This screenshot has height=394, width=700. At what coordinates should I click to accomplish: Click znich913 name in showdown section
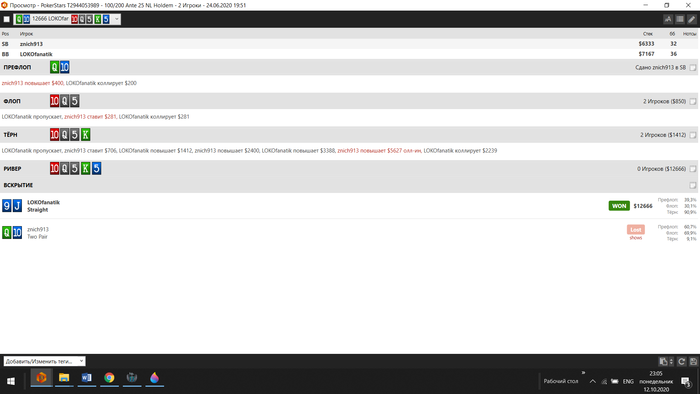click(38, 229)
